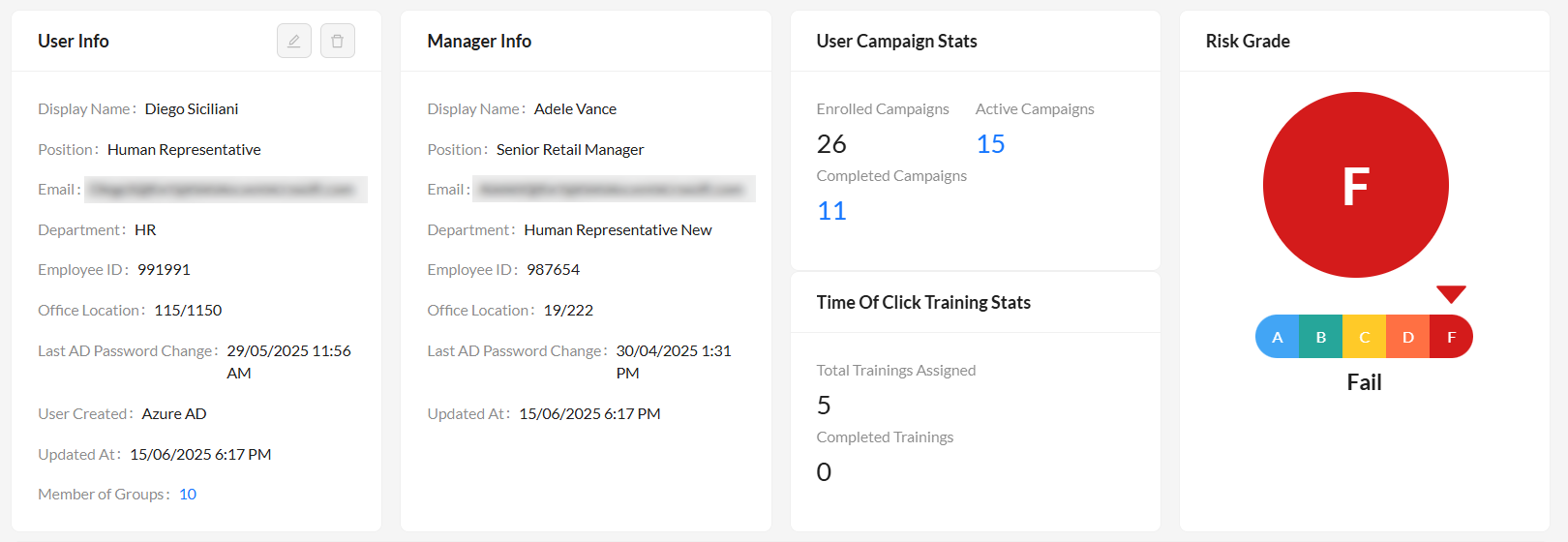Screen dimensions: 1568x542
Task: Open the Completed Campaigns count 11
Action: [831, 211]
